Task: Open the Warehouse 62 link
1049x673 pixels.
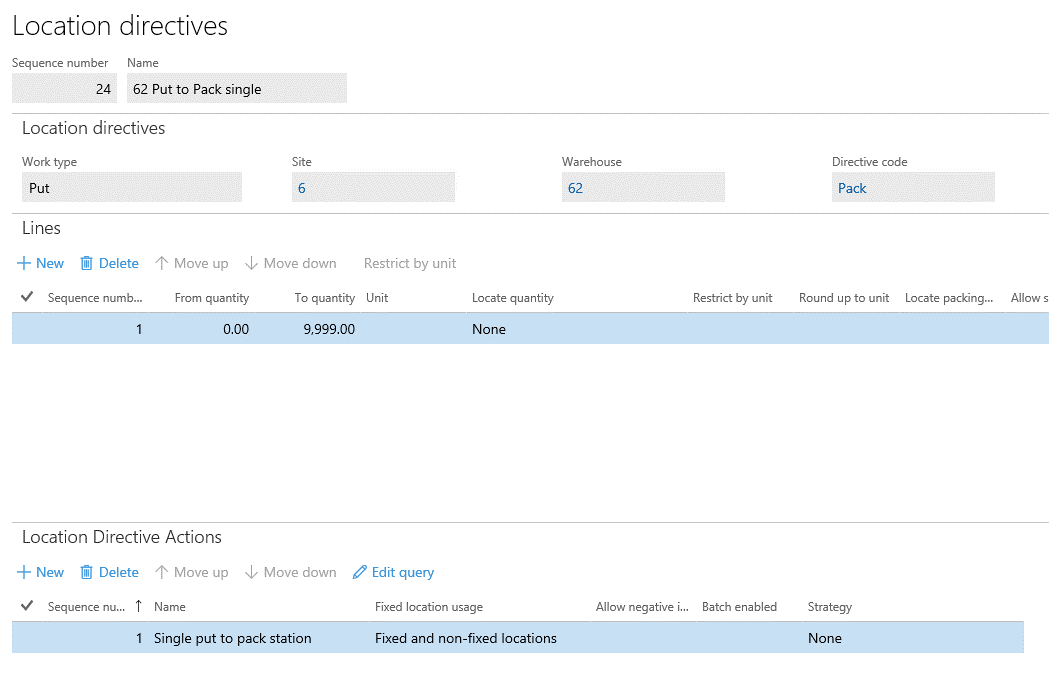Action: click(x=575, y=188)
